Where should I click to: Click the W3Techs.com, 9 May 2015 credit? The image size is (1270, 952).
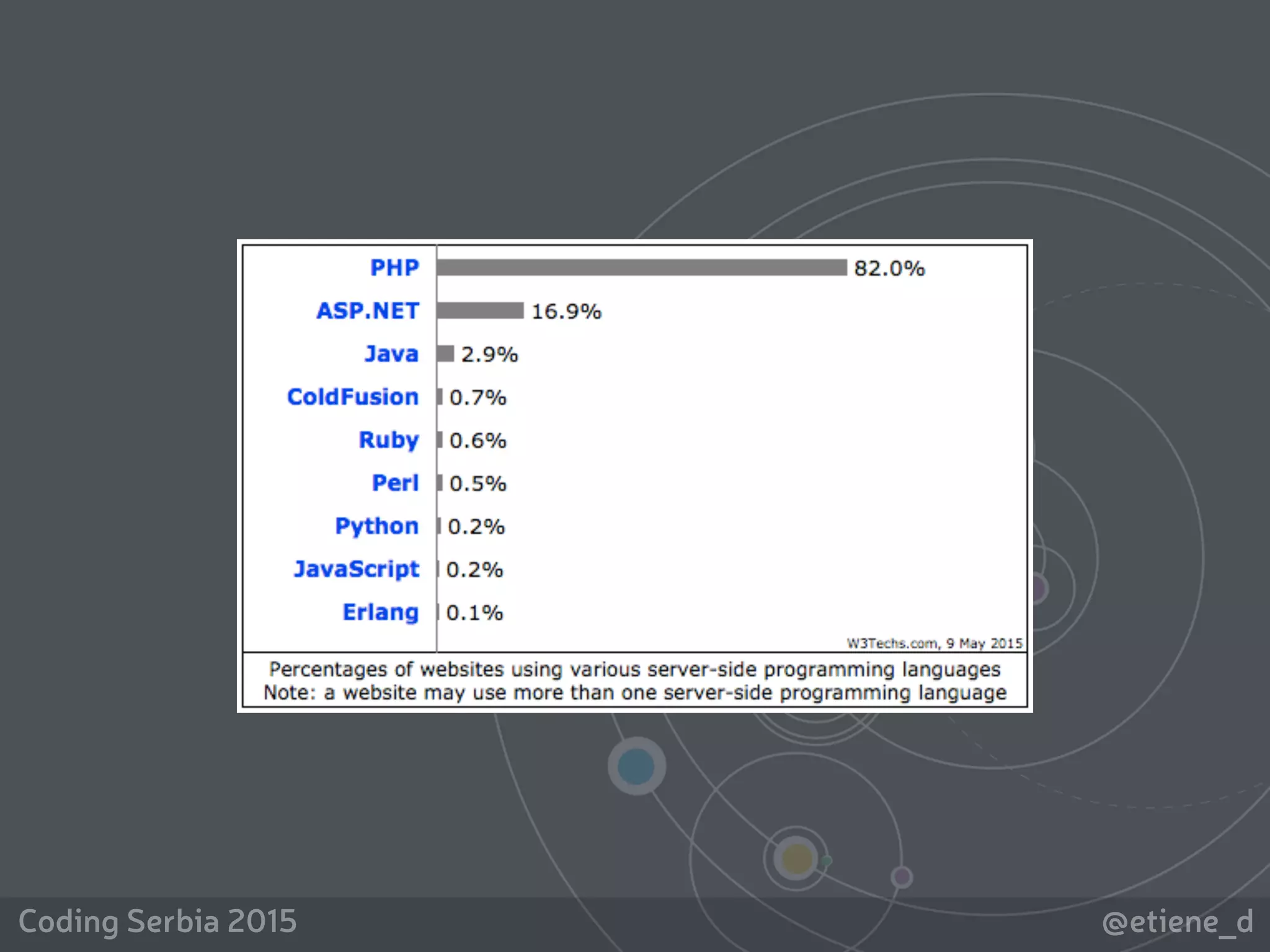point(935,643)
